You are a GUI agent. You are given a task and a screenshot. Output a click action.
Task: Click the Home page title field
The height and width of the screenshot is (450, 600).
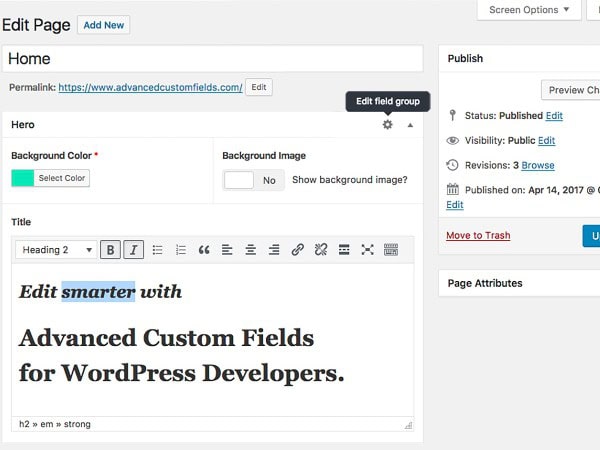pyautogui.click(x=212, y=59)
